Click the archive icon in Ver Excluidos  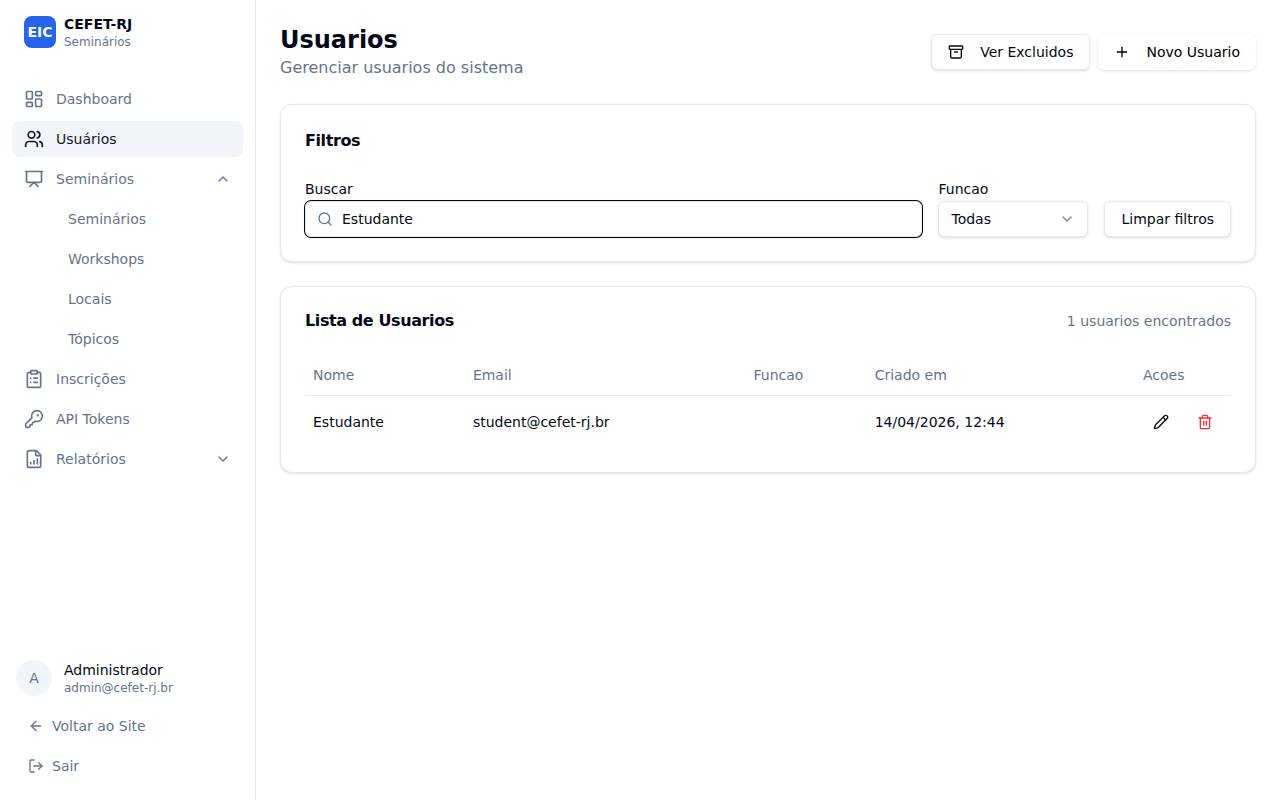click(956, 52)
